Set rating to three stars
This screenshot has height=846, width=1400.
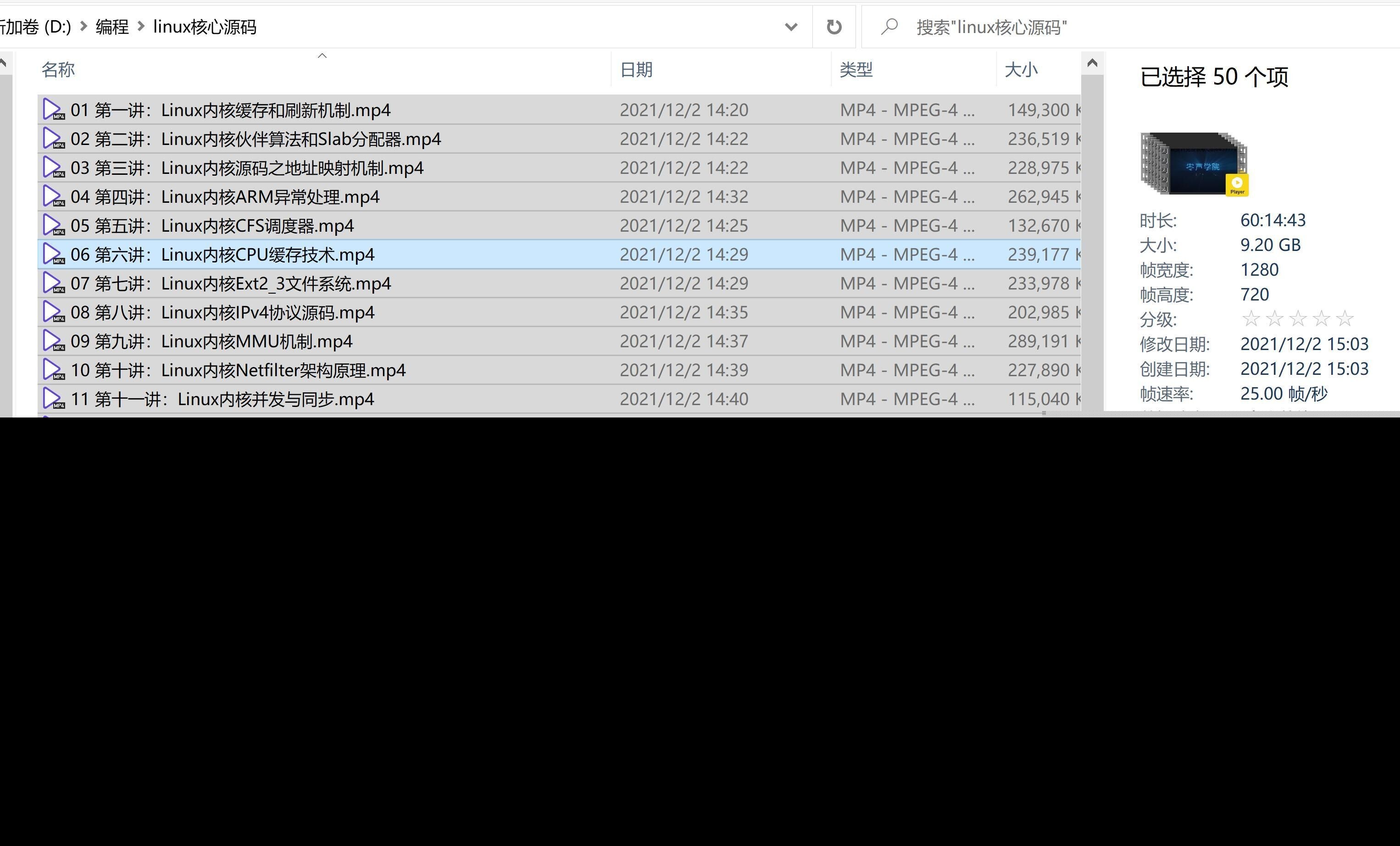(1298, 319)
